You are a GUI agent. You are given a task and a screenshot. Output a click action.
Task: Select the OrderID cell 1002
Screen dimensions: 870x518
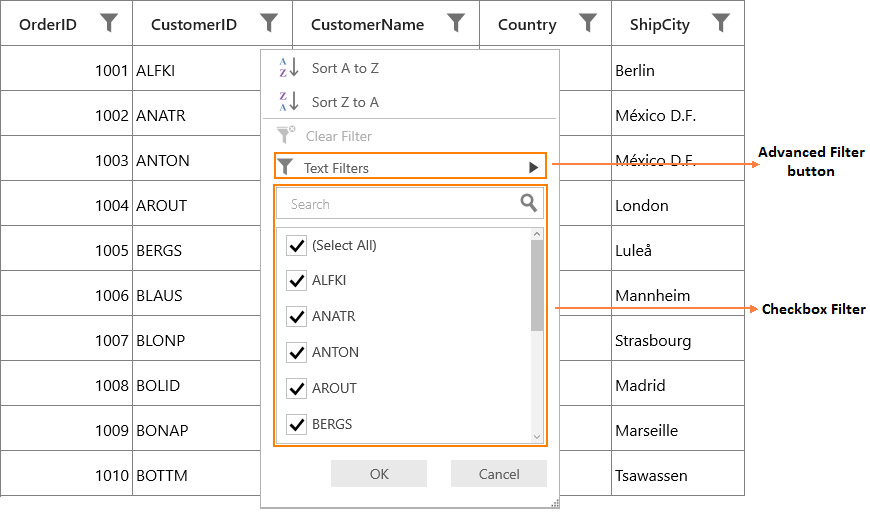pos(67,113)
